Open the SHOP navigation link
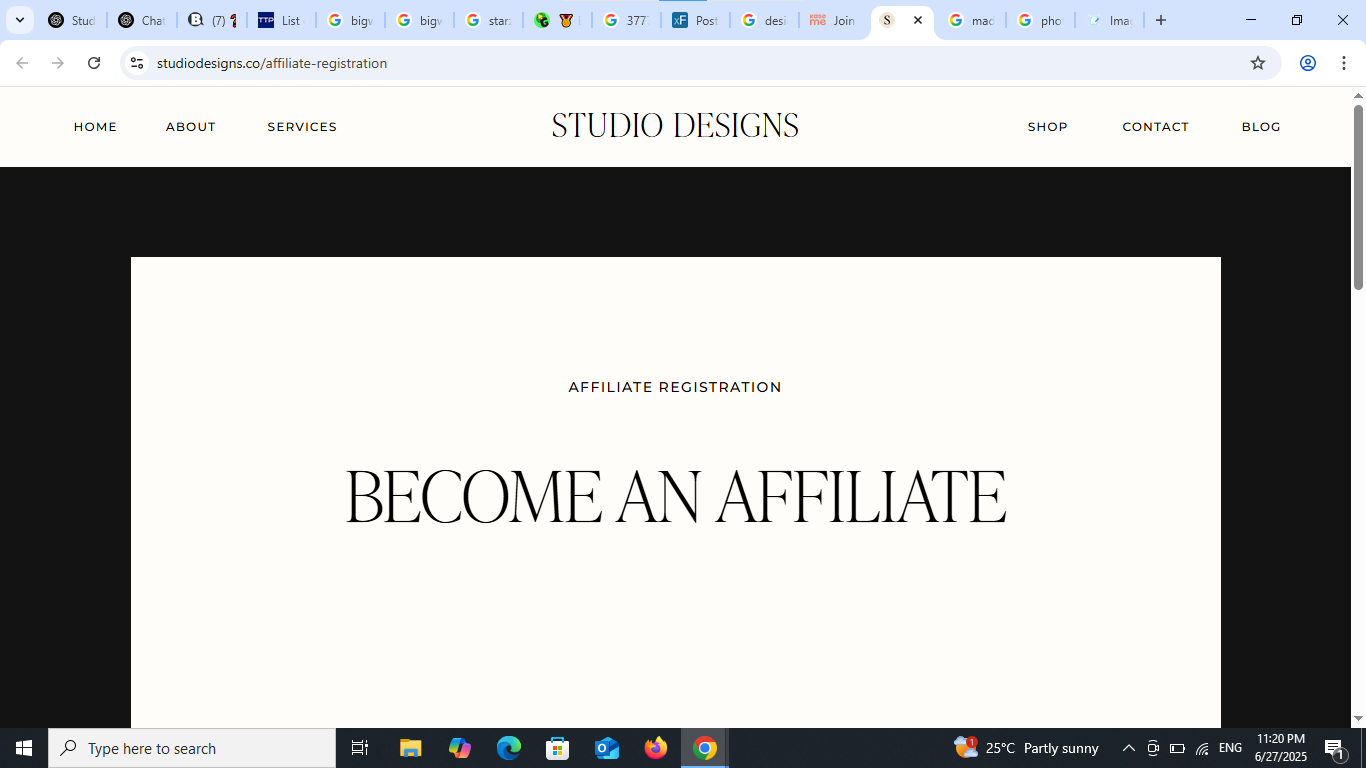Image resolution: width=1366 pixels, height=768 pixels. click(x=1048, y=127)
